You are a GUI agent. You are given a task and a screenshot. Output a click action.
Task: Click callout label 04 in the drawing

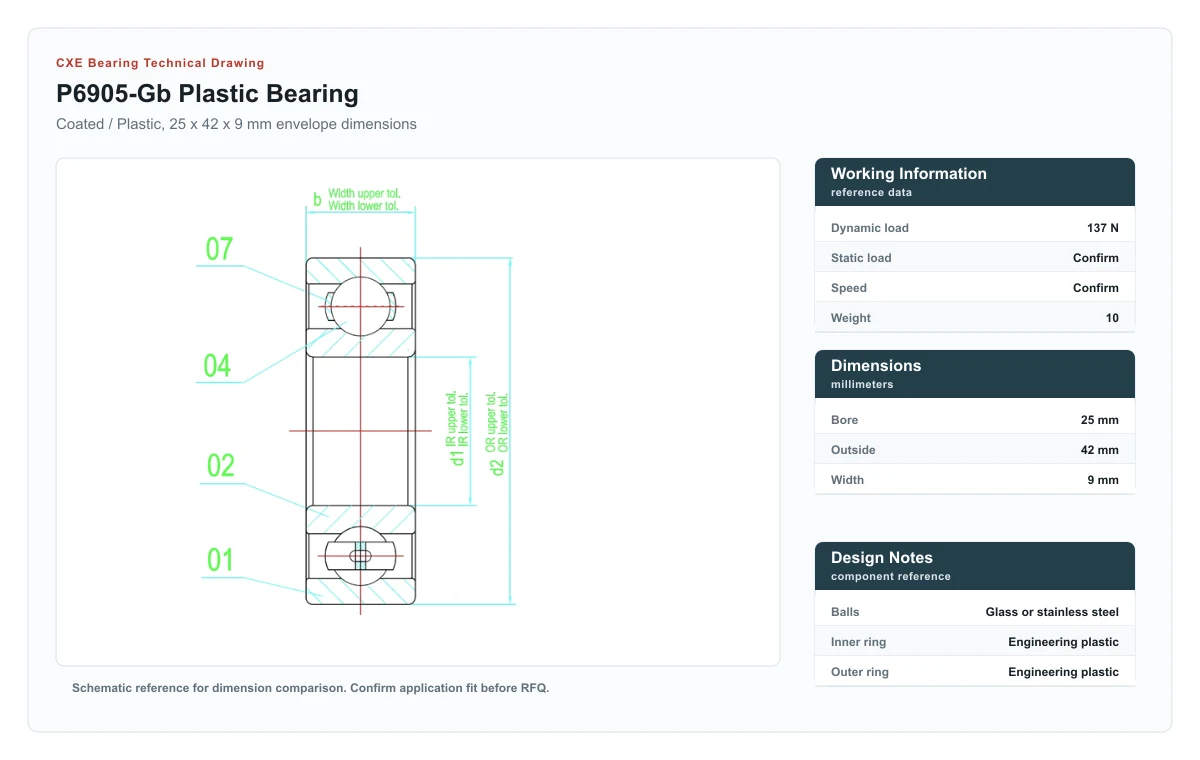tap(217, 366)
